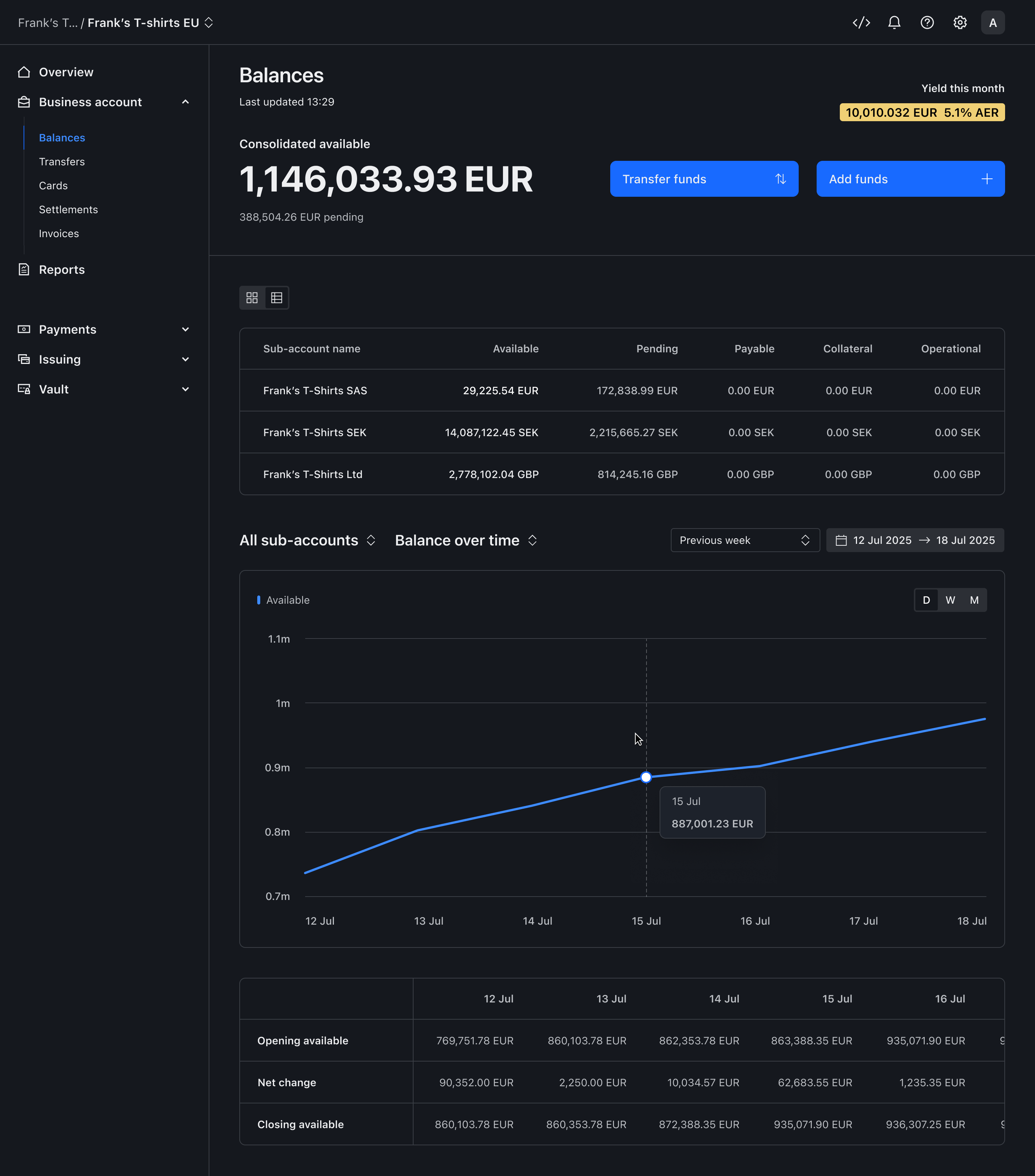This screenshot has height=1176, width=1035.
Task: Go to Balances in sidebar
Action: (62, 138)
